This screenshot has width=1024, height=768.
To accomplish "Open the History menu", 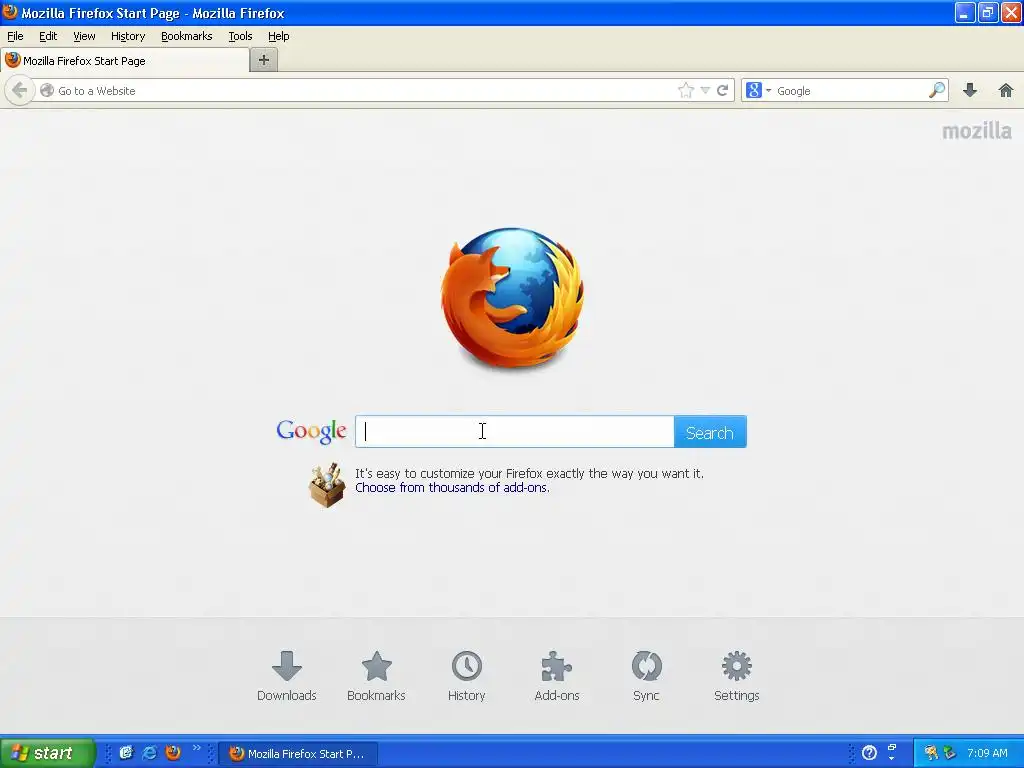I will click(128, 36).
